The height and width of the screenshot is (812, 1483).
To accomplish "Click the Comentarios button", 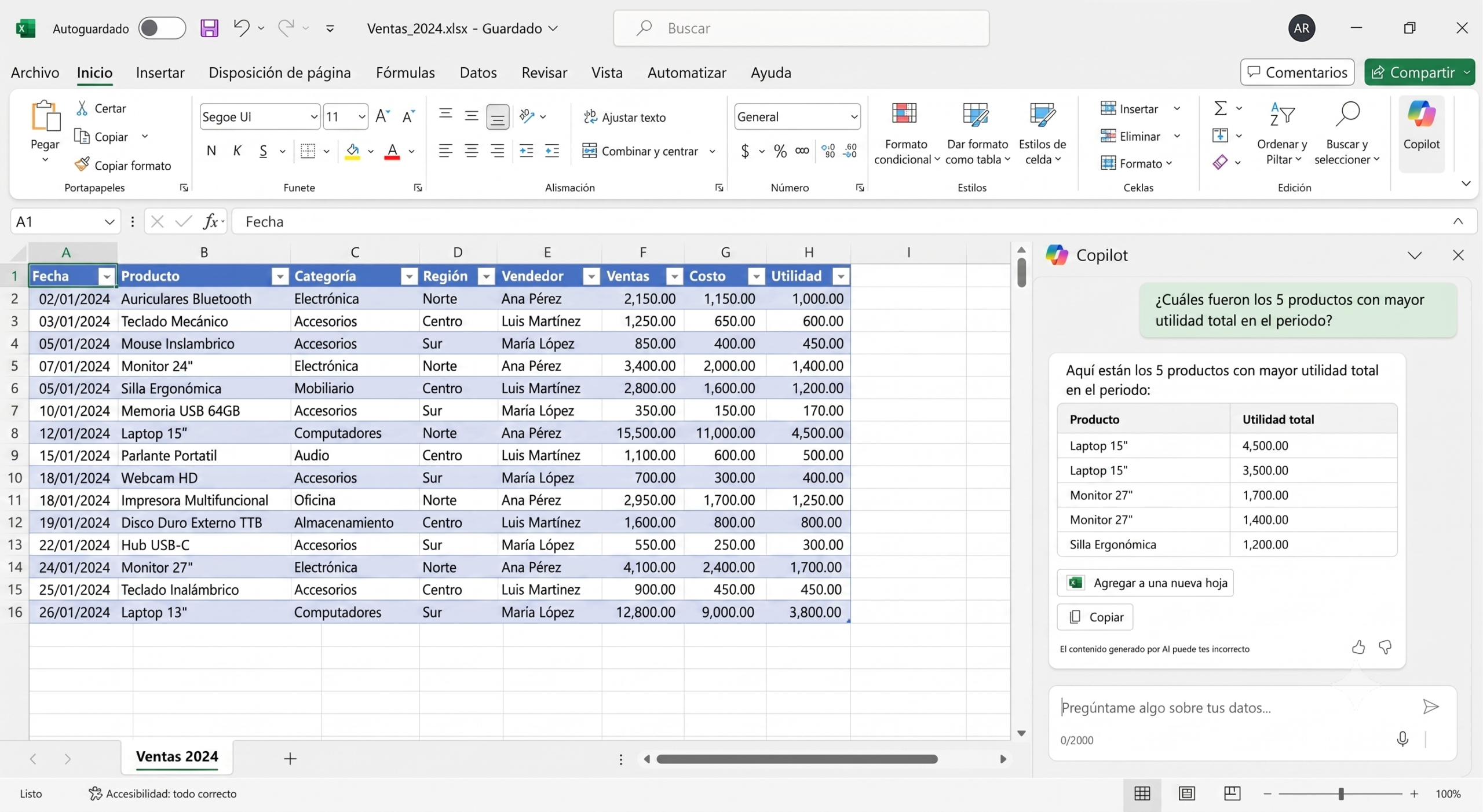I will pos(1297,72).
